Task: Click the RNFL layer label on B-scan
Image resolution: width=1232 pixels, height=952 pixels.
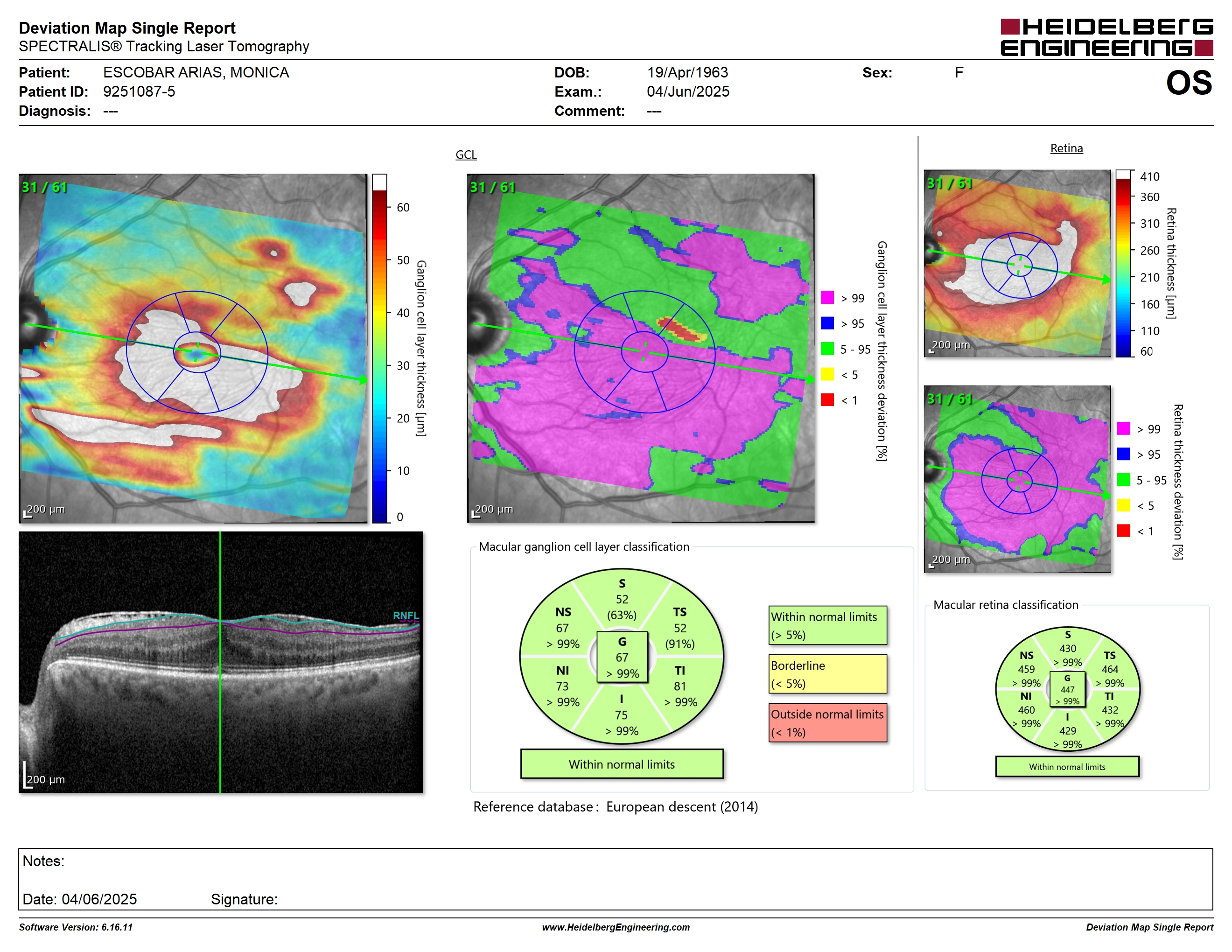Action: coord(406,616)
